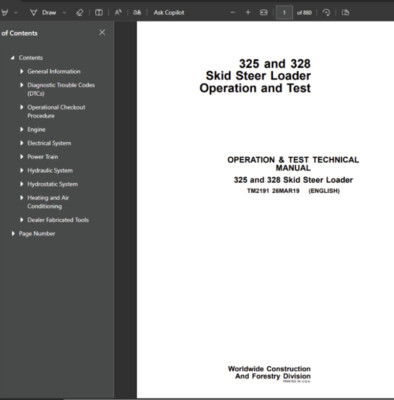Open the Contents root entry

[31, 58]
